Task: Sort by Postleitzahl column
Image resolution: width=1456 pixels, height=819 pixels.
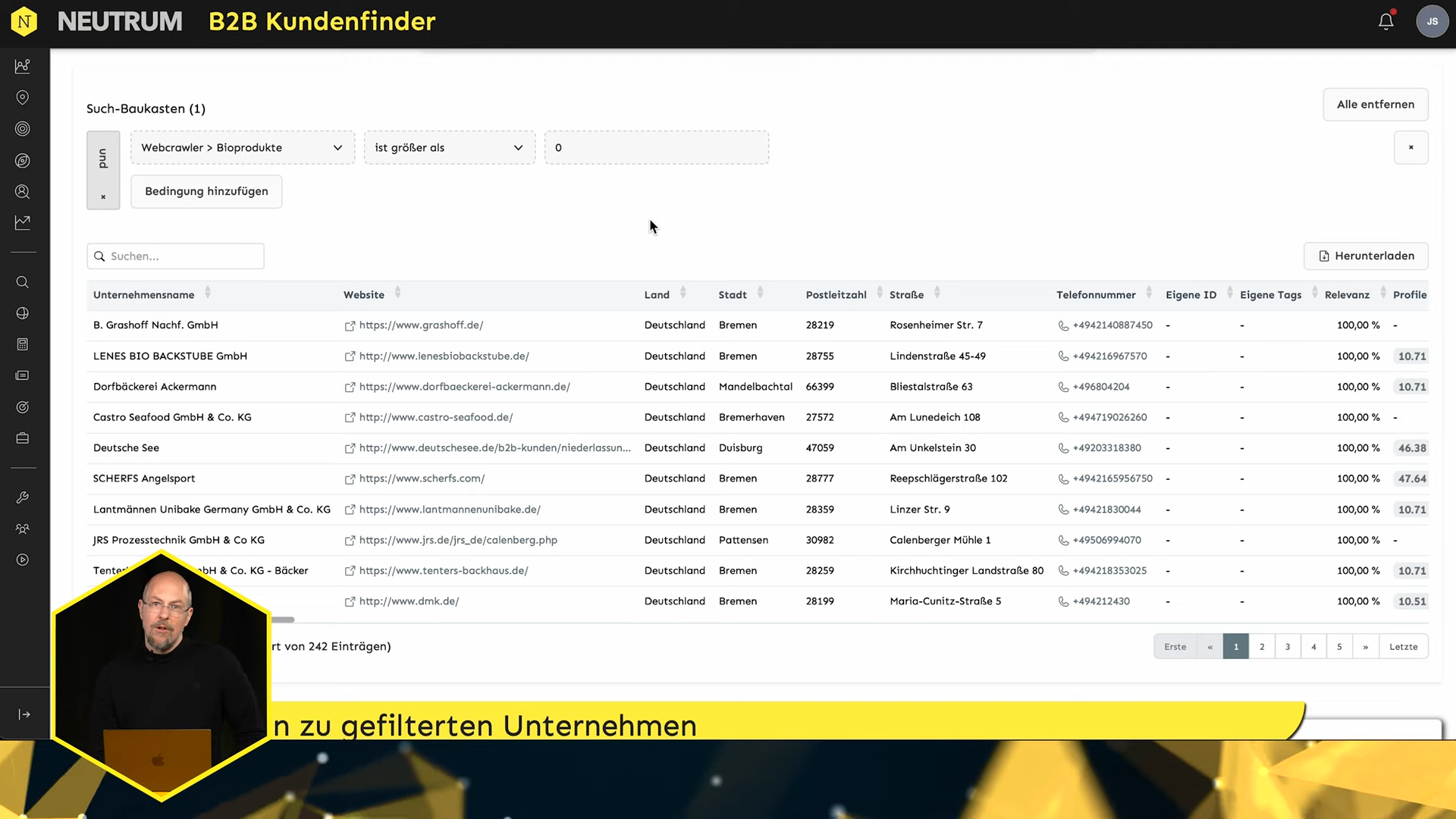Action: (x=879, y=293)
